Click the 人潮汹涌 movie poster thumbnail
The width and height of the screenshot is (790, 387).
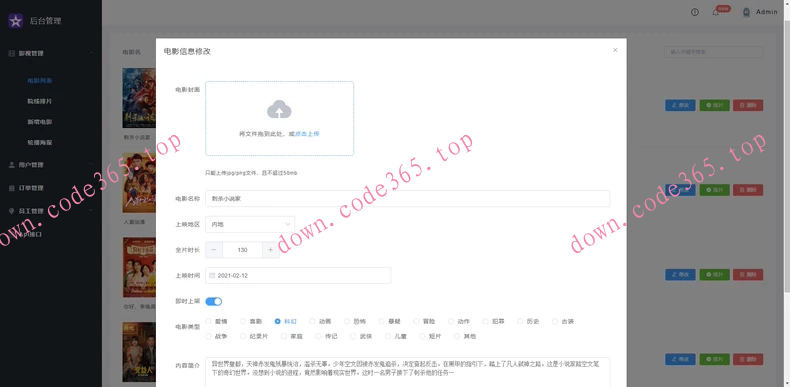(139, 183)
